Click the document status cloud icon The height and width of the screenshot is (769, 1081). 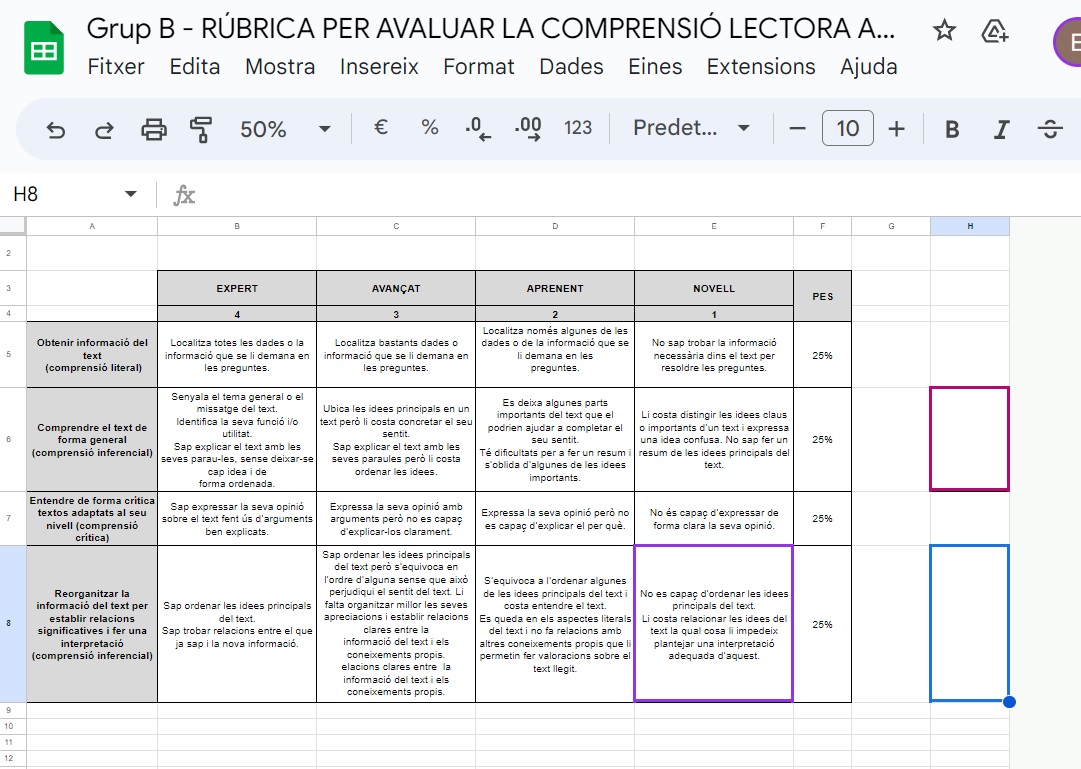997,31
